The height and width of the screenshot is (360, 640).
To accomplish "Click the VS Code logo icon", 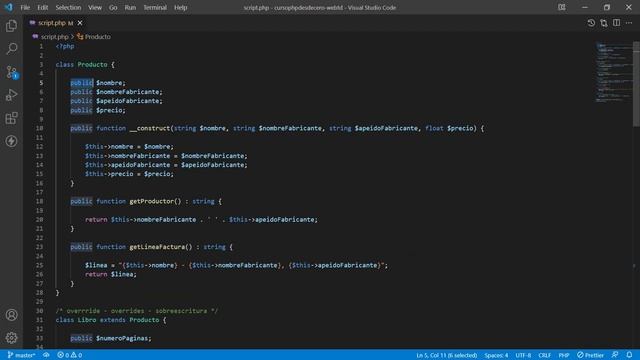I will (x=9, y=7).
